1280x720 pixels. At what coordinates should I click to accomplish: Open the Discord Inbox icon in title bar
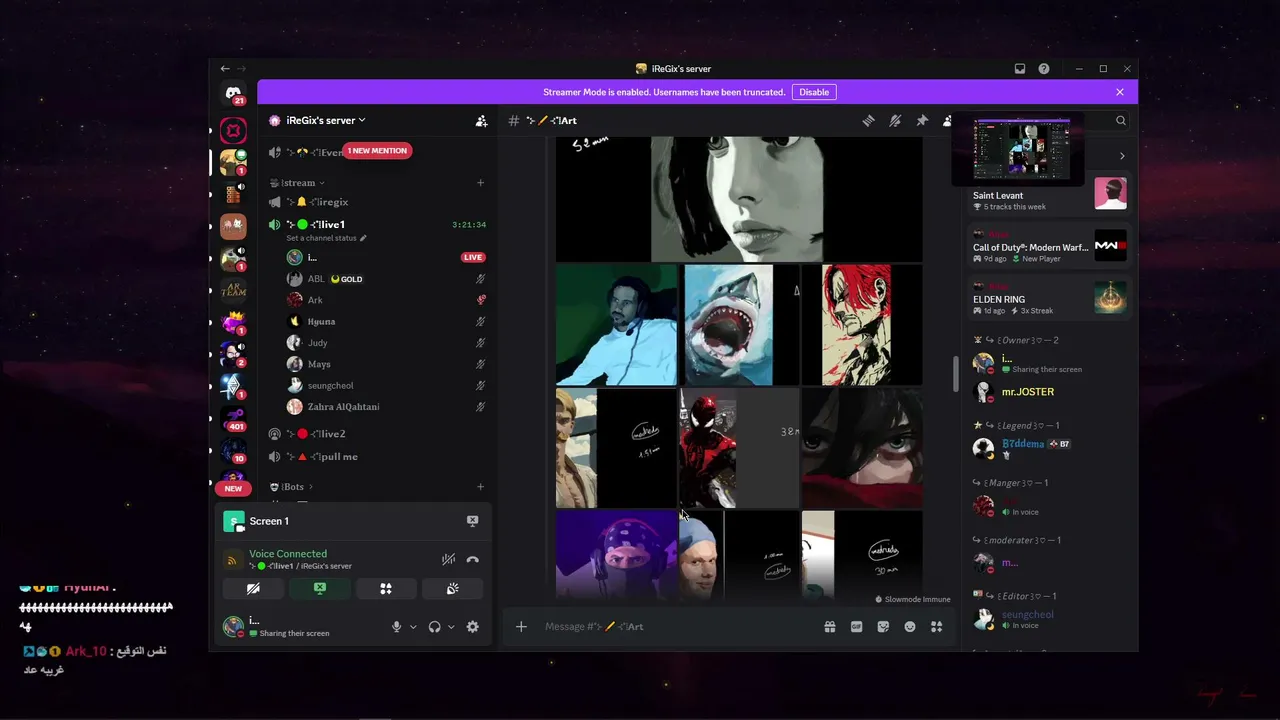pos(1020,69)
